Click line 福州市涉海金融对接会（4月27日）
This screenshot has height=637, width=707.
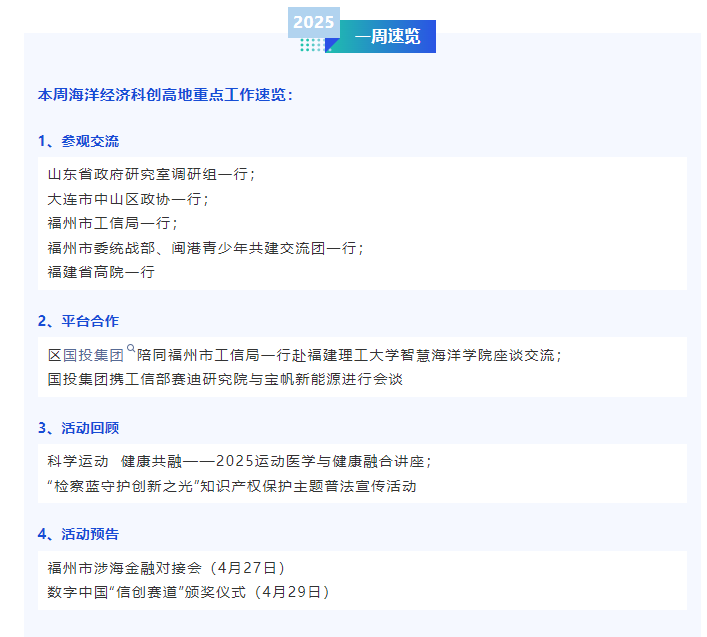[x=167, y=568]
